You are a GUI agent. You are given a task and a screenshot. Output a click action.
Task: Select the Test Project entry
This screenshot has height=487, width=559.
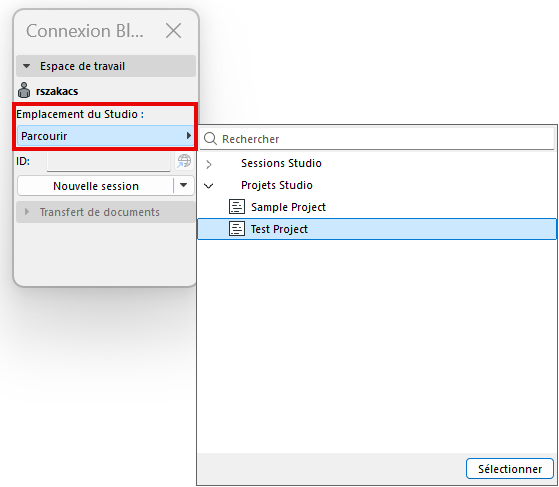[x=377, y=229]
